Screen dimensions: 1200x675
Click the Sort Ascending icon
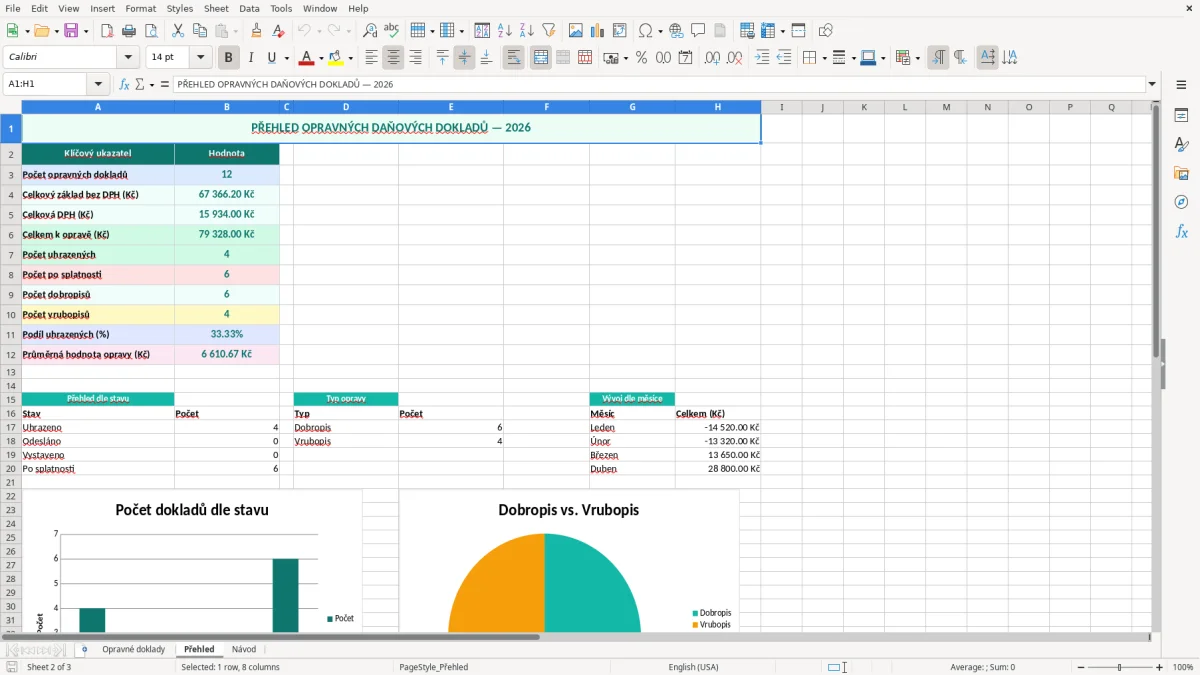[x=505, y=31]
